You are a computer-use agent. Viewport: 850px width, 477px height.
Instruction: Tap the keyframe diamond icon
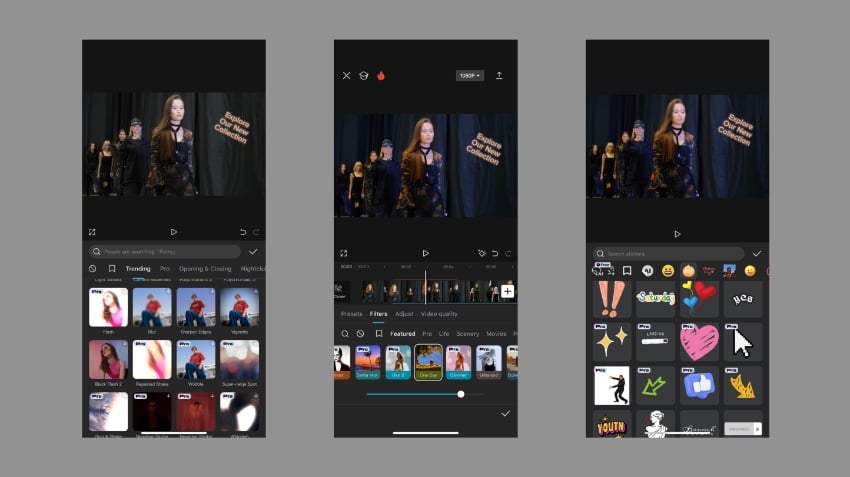481,253
